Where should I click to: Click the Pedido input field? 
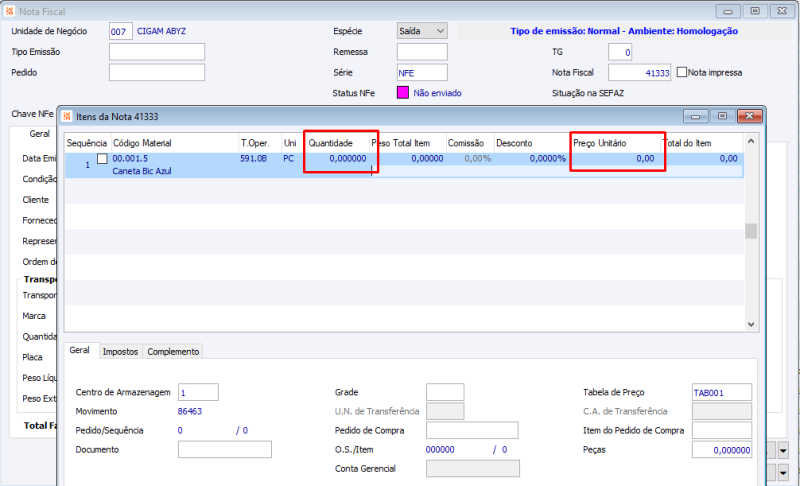coord(157,72)
